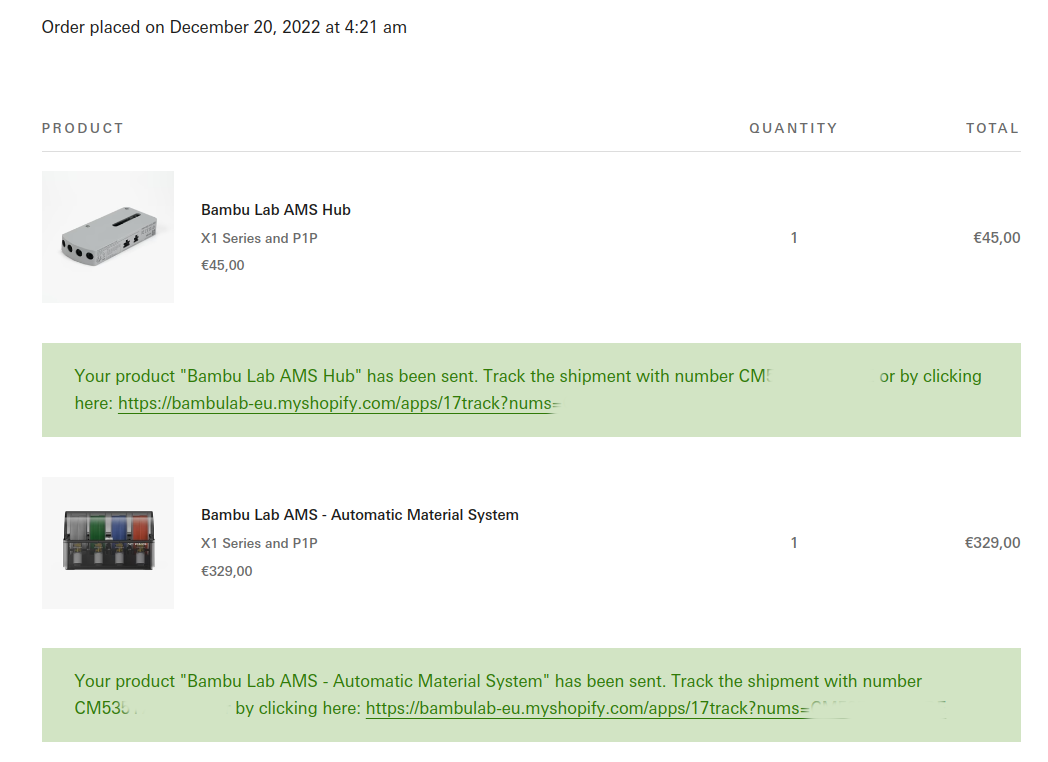Click the €45,00 amount in the Total column
The width and height of the screenshot is (1048, 762).
996,238
